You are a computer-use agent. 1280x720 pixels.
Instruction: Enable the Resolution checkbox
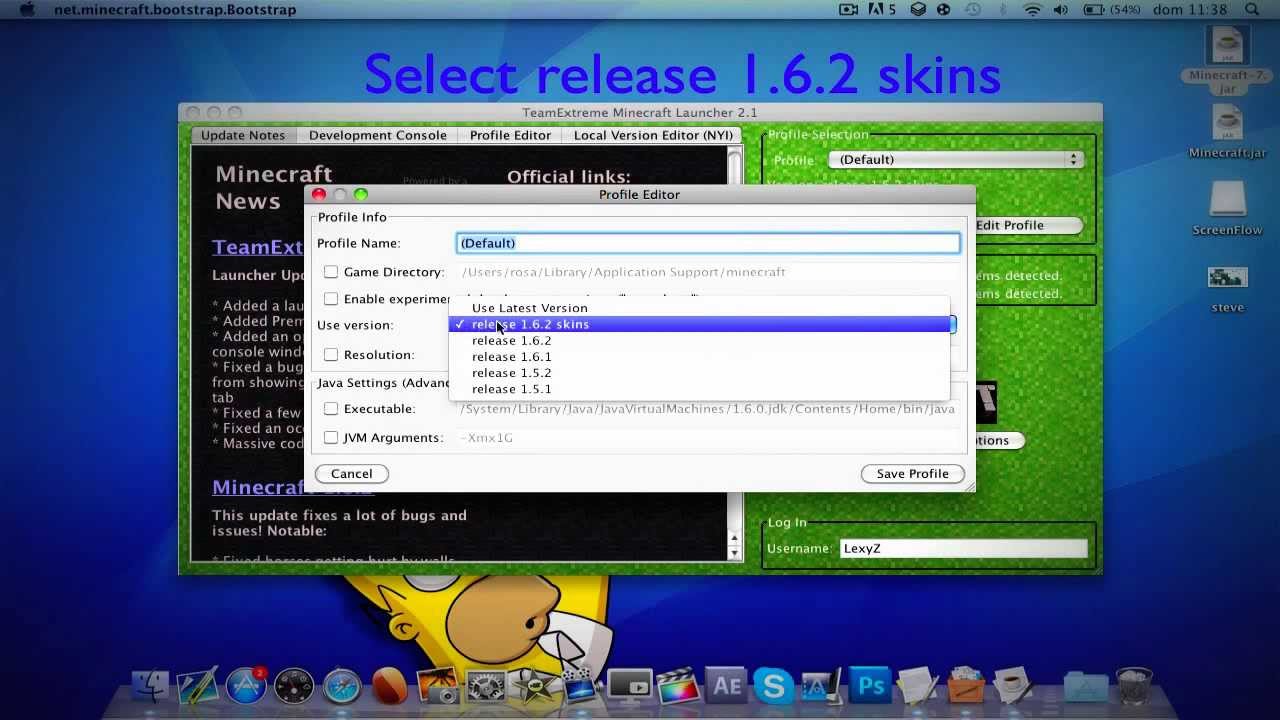(331, 355)
